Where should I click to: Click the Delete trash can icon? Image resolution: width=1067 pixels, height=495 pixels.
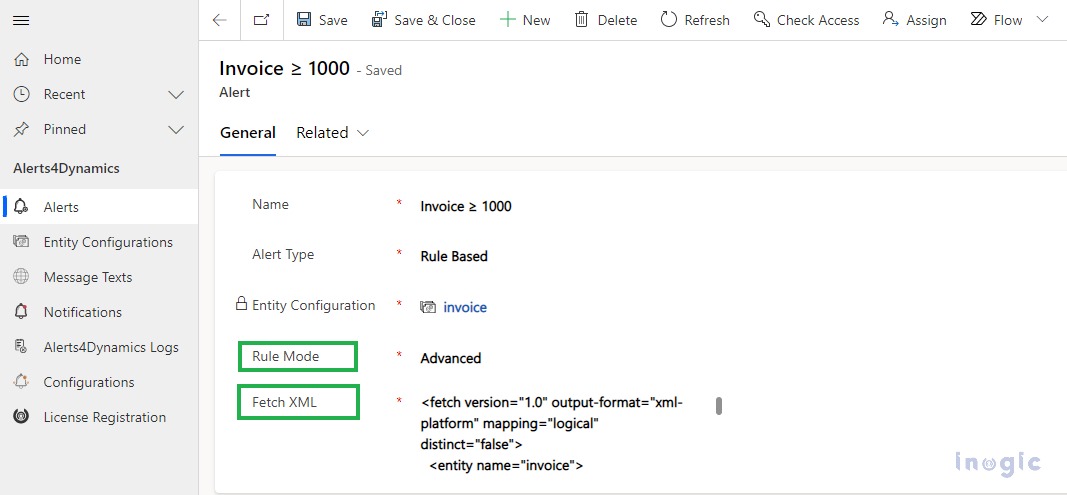pyautogui.click(x=581, y=20)
